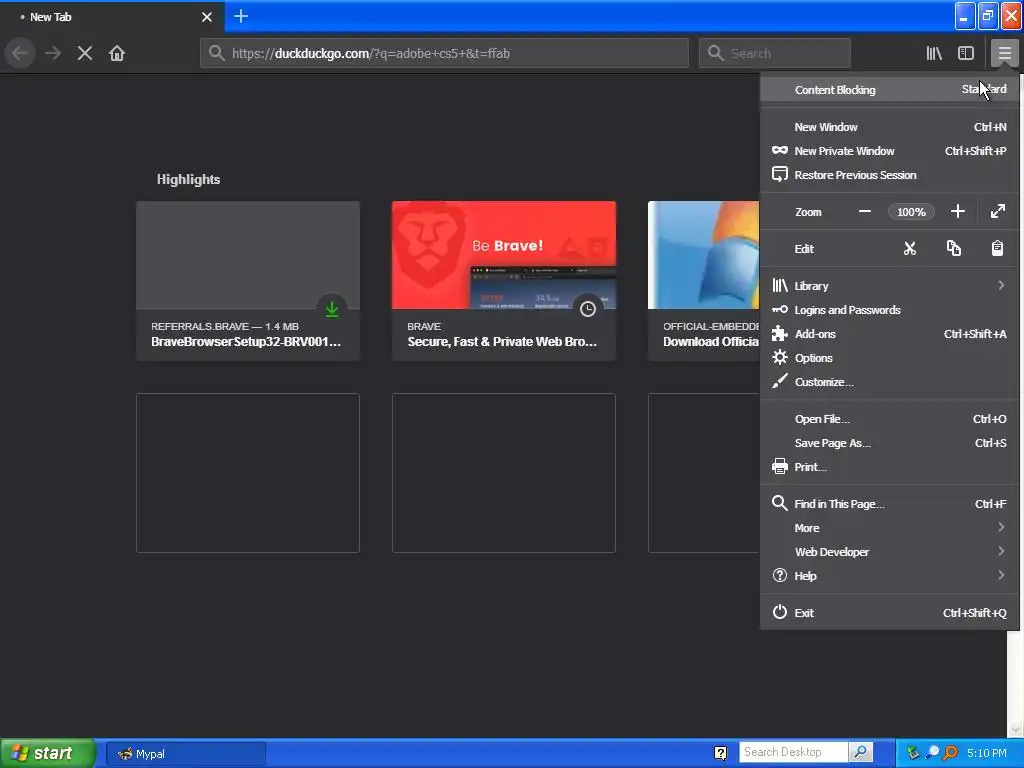Screen dimensions: 1024x768
Task: Click the desktop search magnifier button
Action: point(861,752)
